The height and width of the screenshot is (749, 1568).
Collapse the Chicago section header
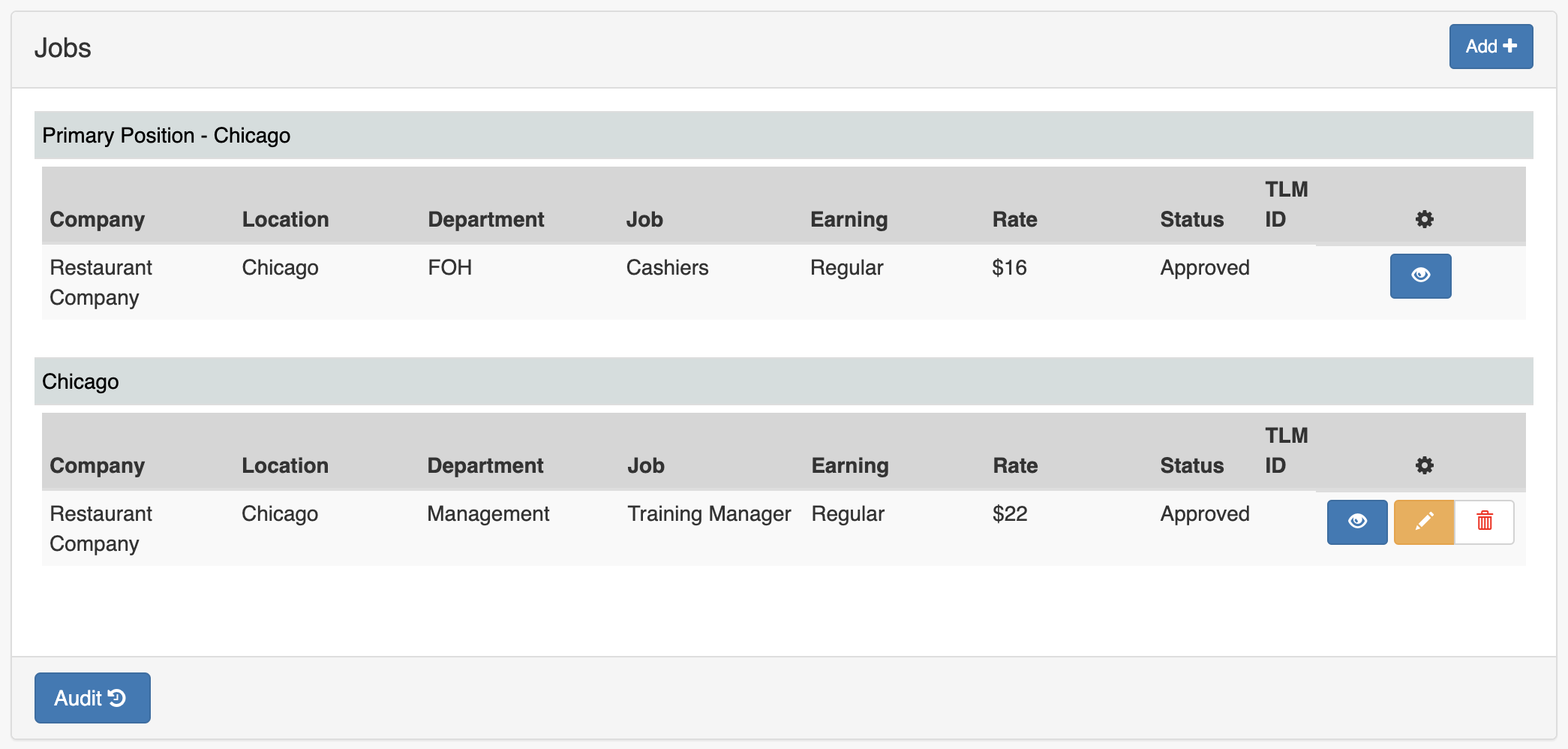80,381
